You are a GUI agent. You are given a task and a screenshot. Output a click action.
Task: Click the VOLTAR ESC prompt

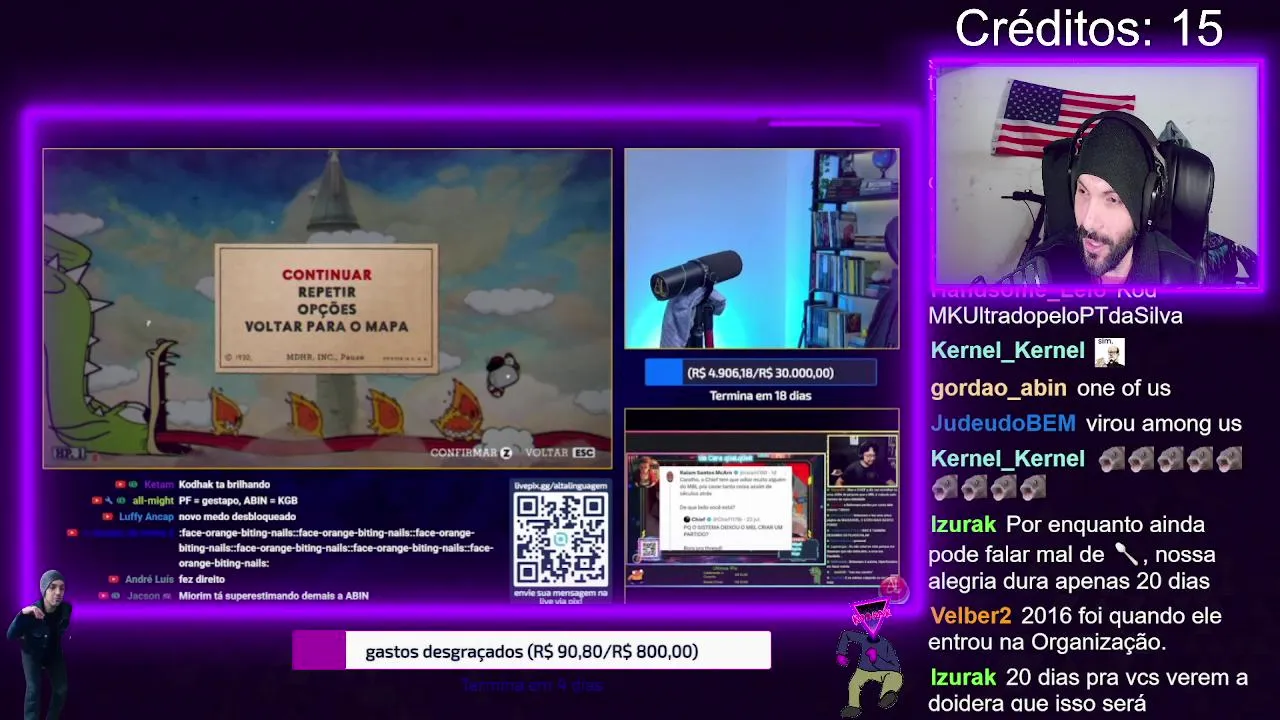point(560,453)
